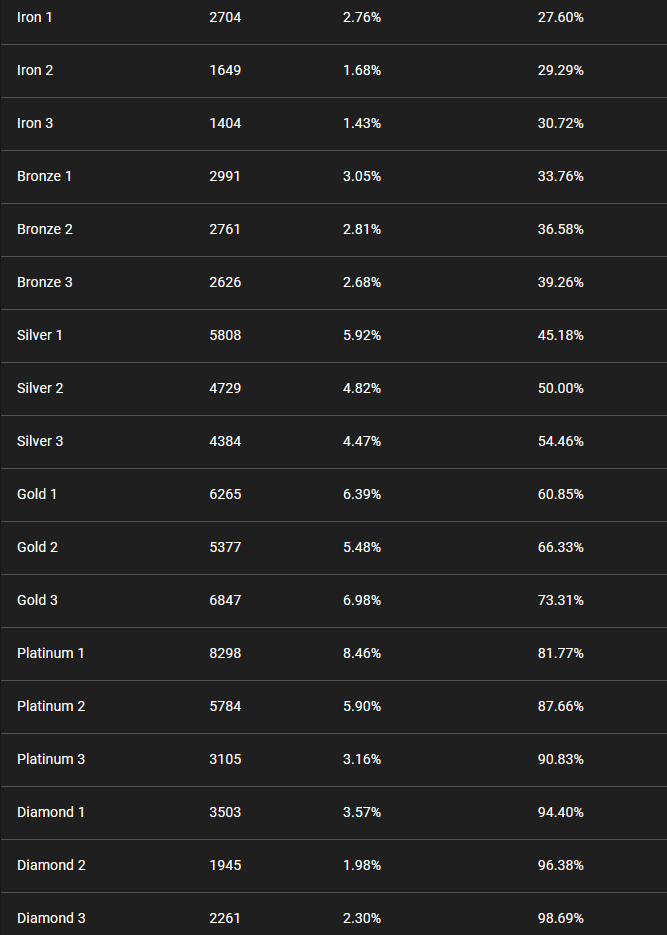This screenshot has width=667, height=935.
Task: Select Diamond 3 cumulative value 98.69%
Action: click(x=560, y=918)
